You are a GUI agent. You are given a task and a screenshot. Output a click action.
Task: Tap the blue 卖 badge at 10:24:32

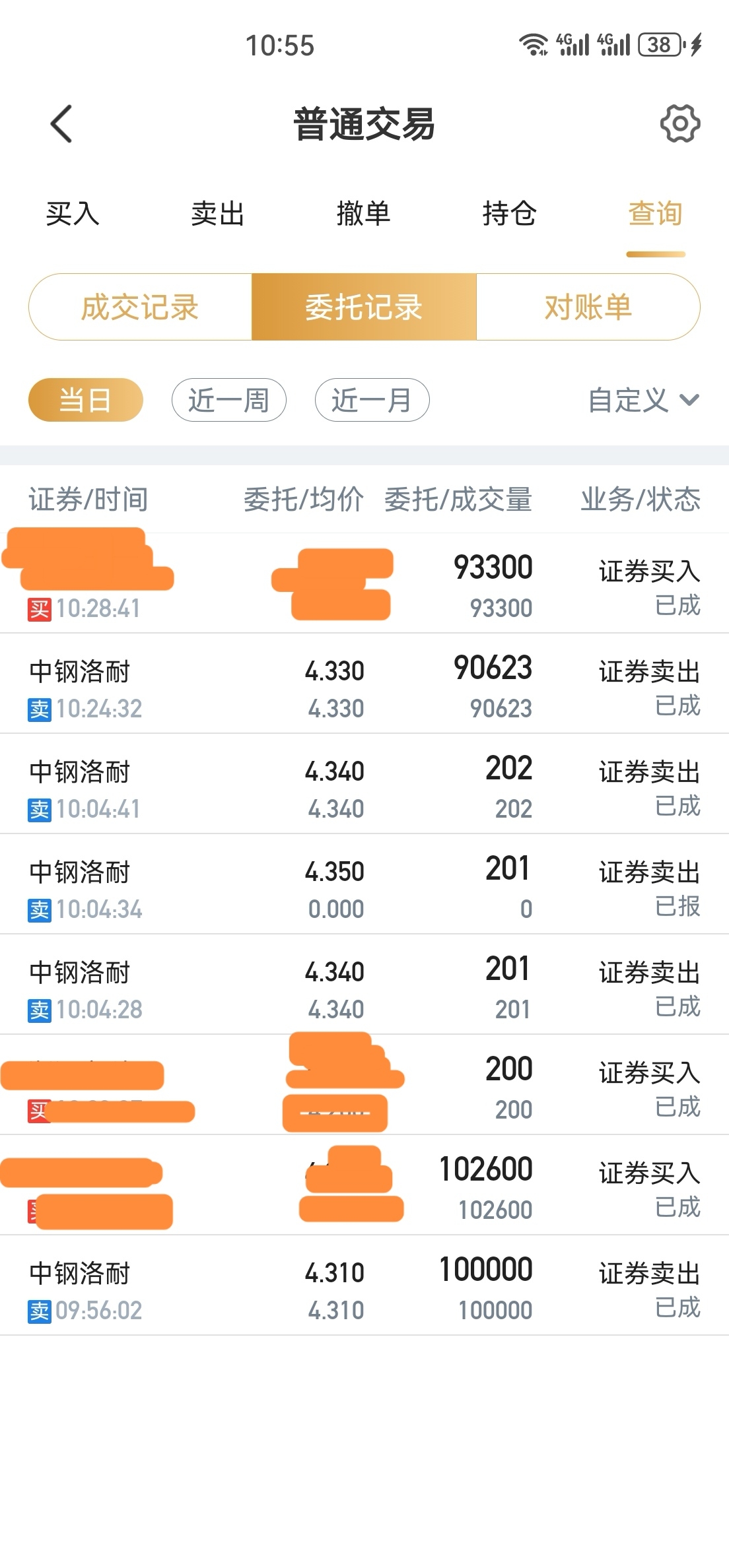click(x=40, y=709)
